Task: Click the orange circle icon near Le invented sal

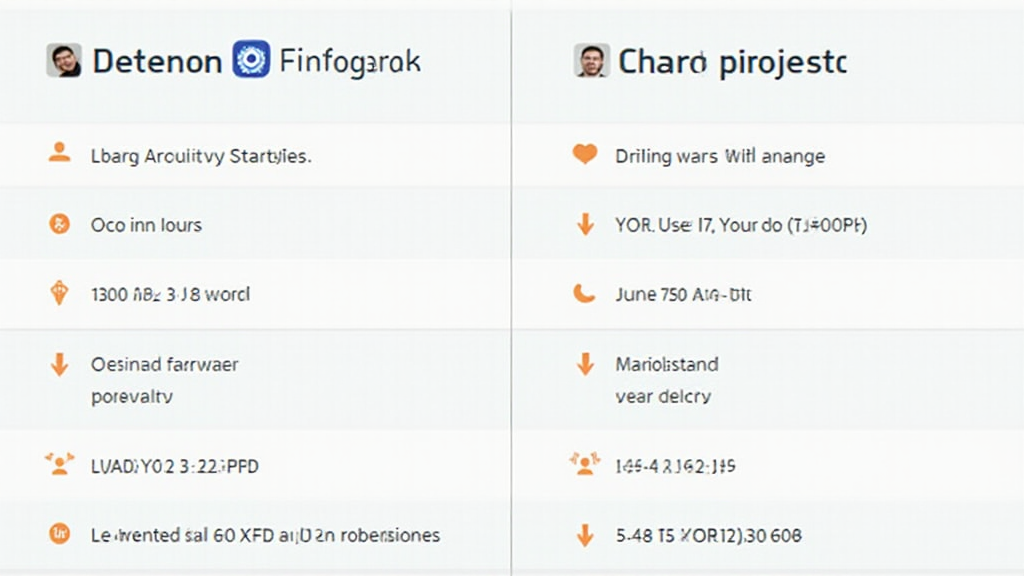Action: 58,534
